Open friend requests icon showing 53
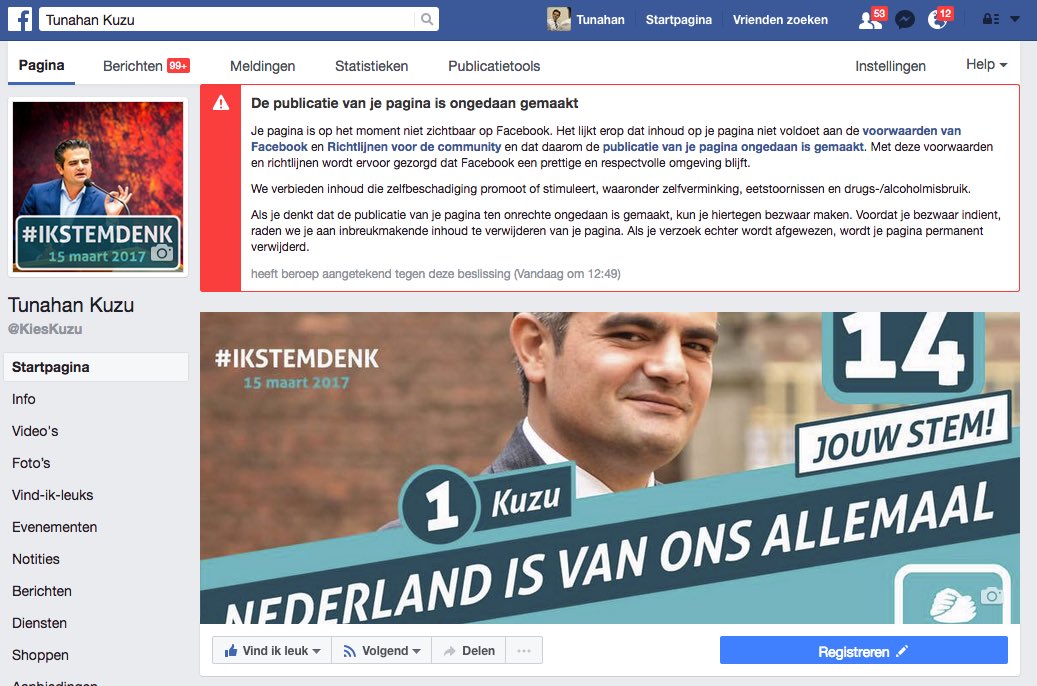The height and width of the screenshot is (686, 1037). [x=872, y=19]
